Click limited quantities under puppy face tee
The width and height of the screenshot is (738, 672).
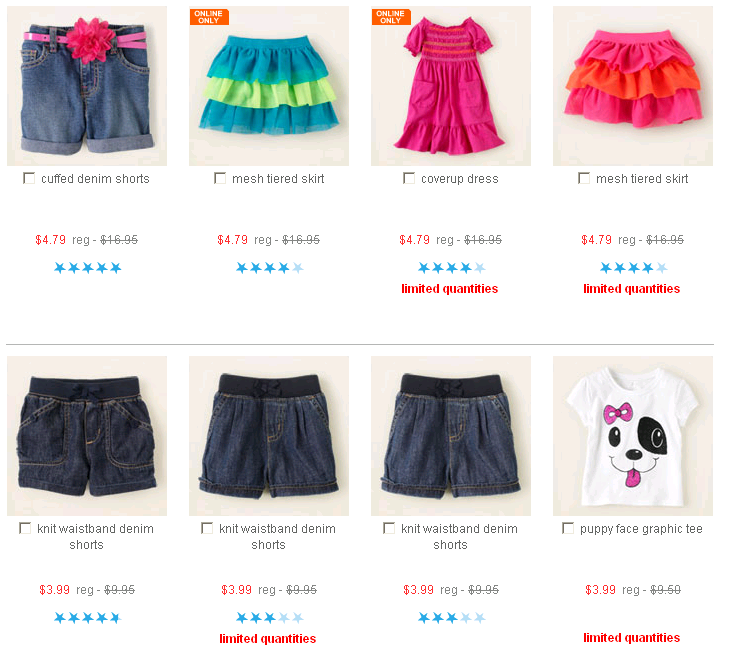click(632, 638)
